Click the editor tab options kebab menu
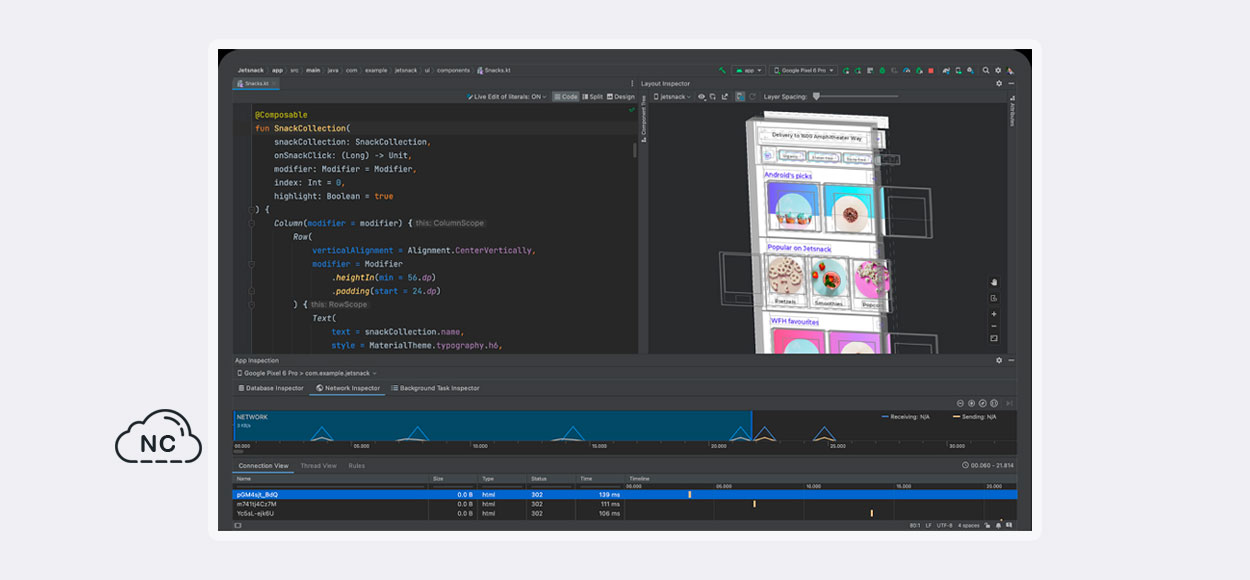 (632, 84)
